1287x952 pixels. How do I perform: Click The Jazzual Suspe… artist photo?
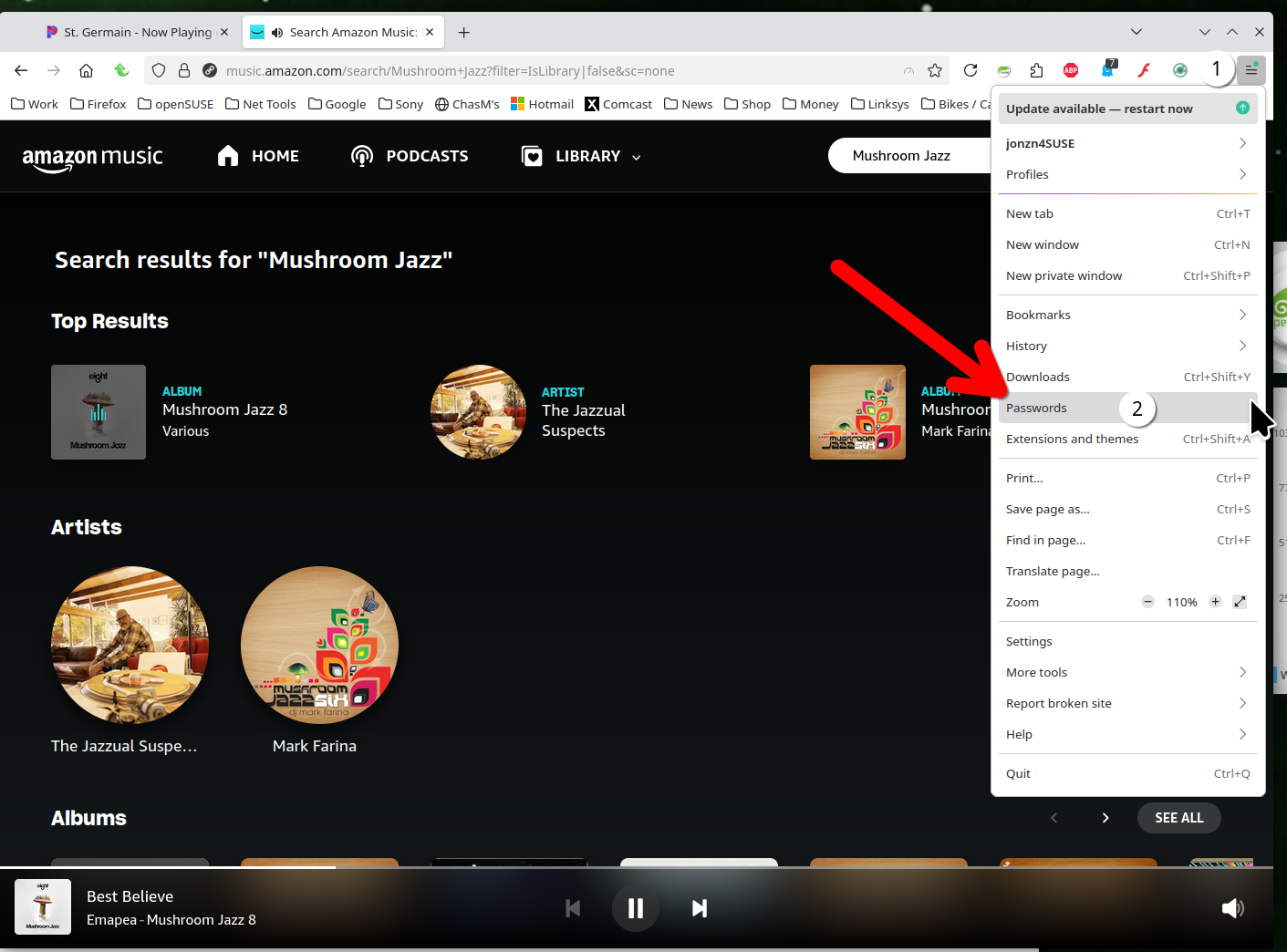tap(130, 645)
